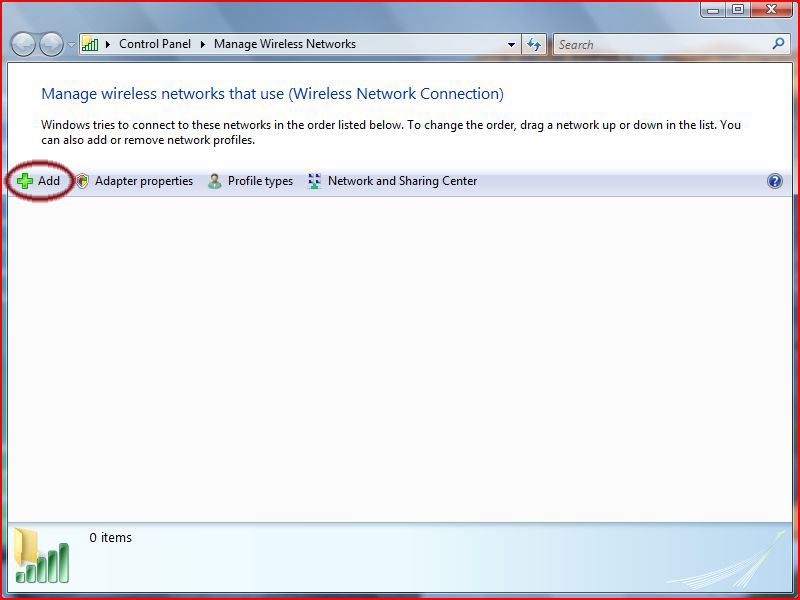Click the search magnifier icon

click(778, 44)
